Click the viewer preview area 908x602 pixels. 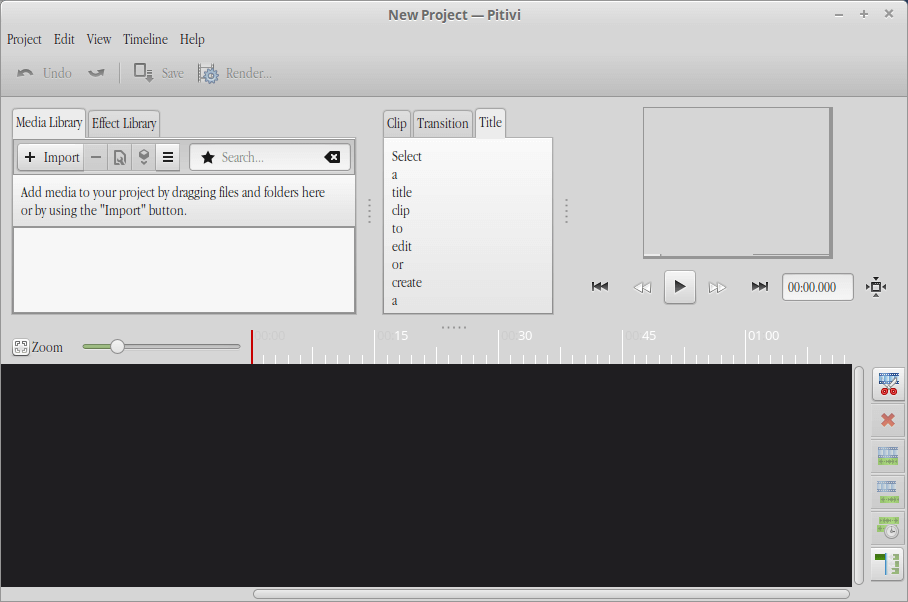pos(737,182)
